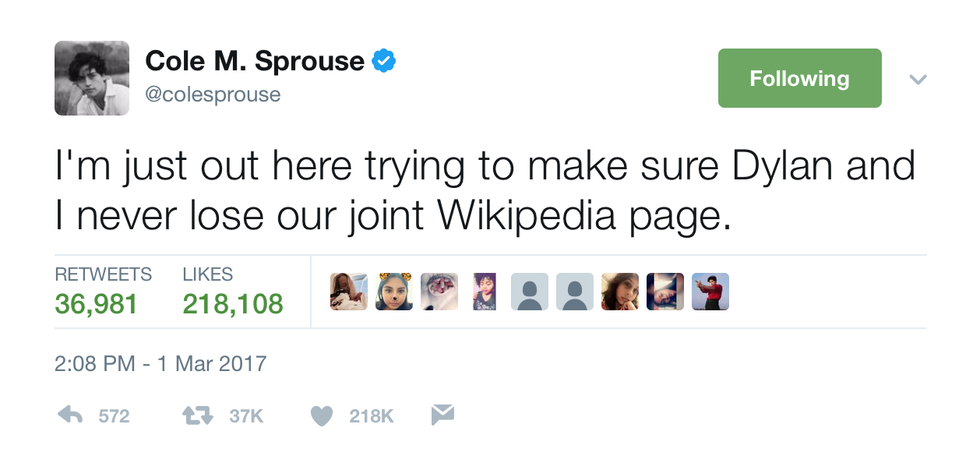Viewport: 980px width, 471px height.
Task: Click the reply arrow icon
Action: click(x=69, y=415)
